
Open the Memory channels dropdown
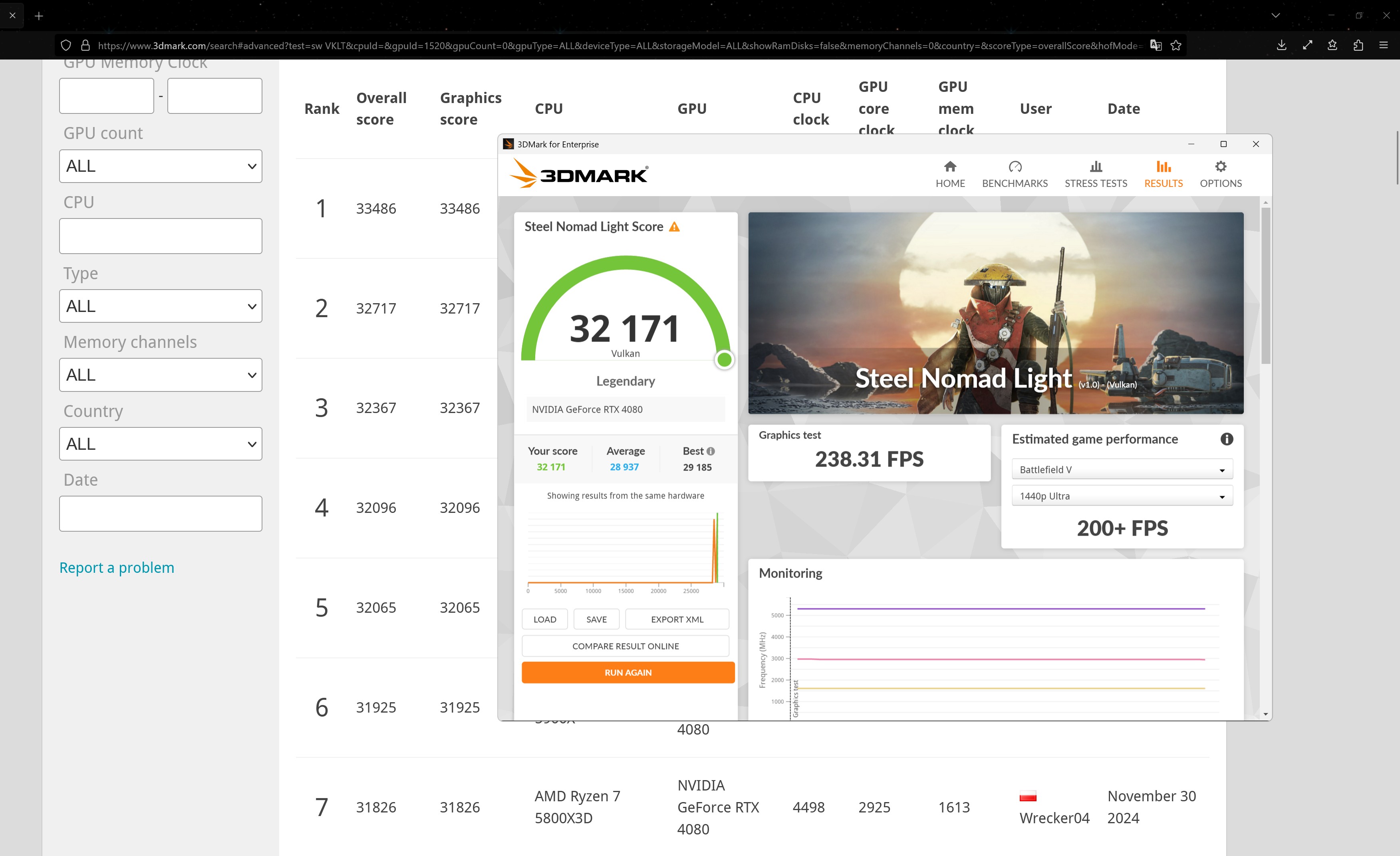[161, 375]
